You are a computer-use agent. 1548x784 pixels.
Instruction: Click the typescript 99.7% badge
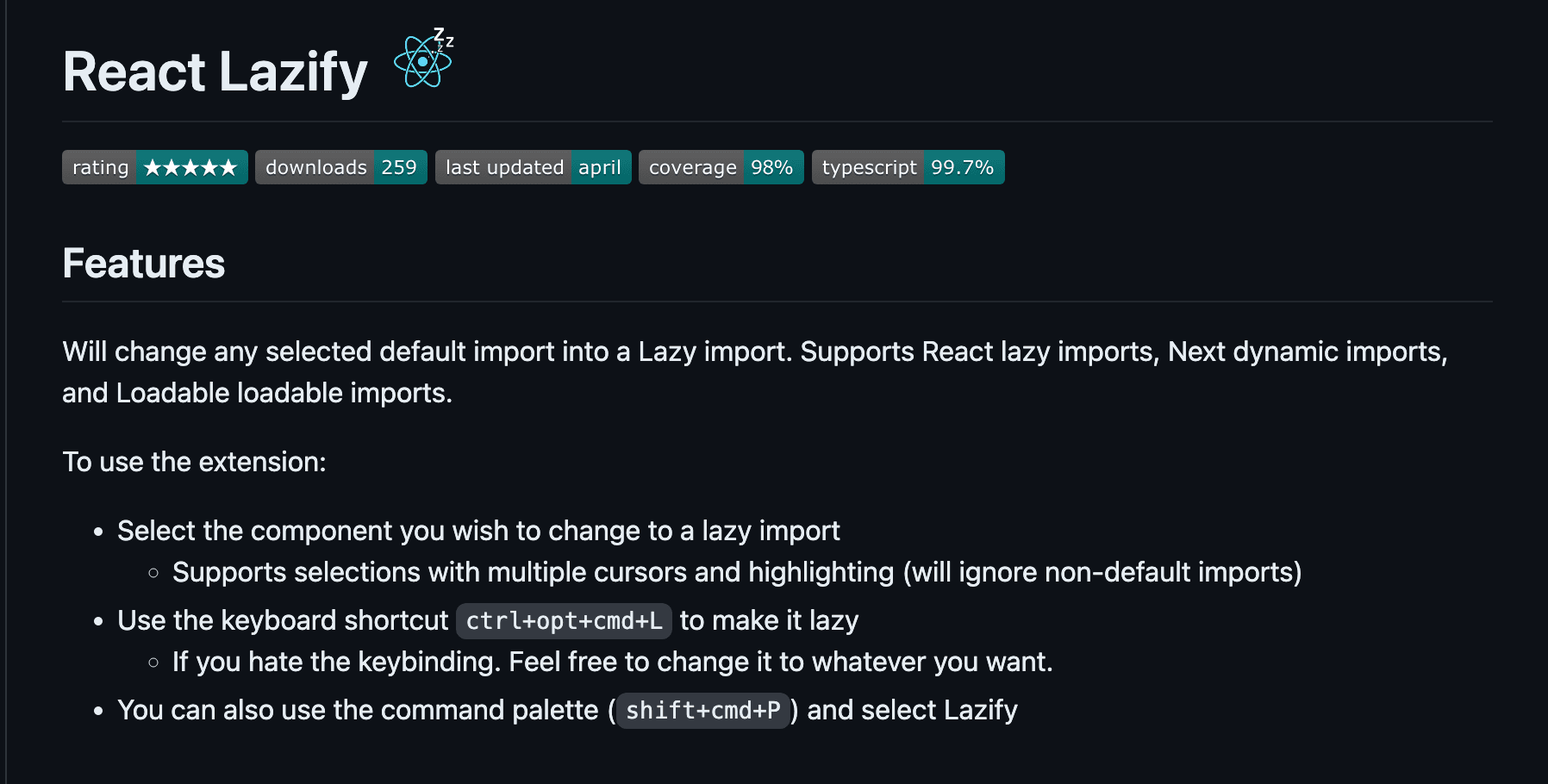(908, 167)
